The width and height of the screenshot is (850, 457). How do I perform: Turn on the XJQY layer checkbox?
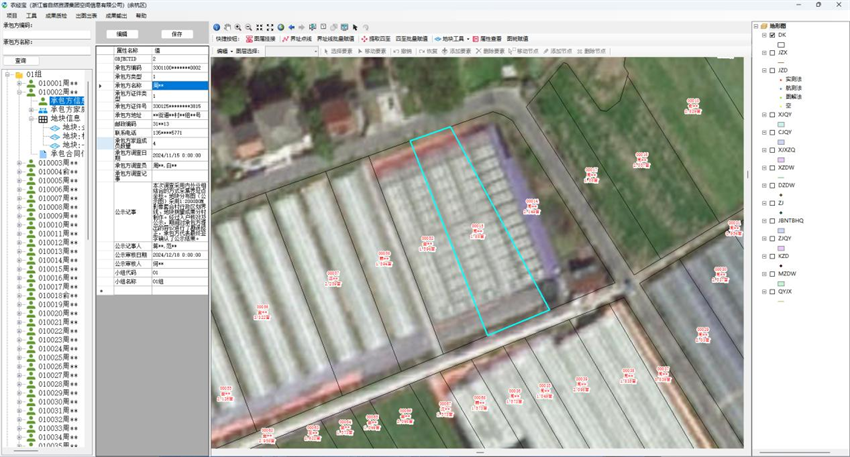click(x=772, y=115)
